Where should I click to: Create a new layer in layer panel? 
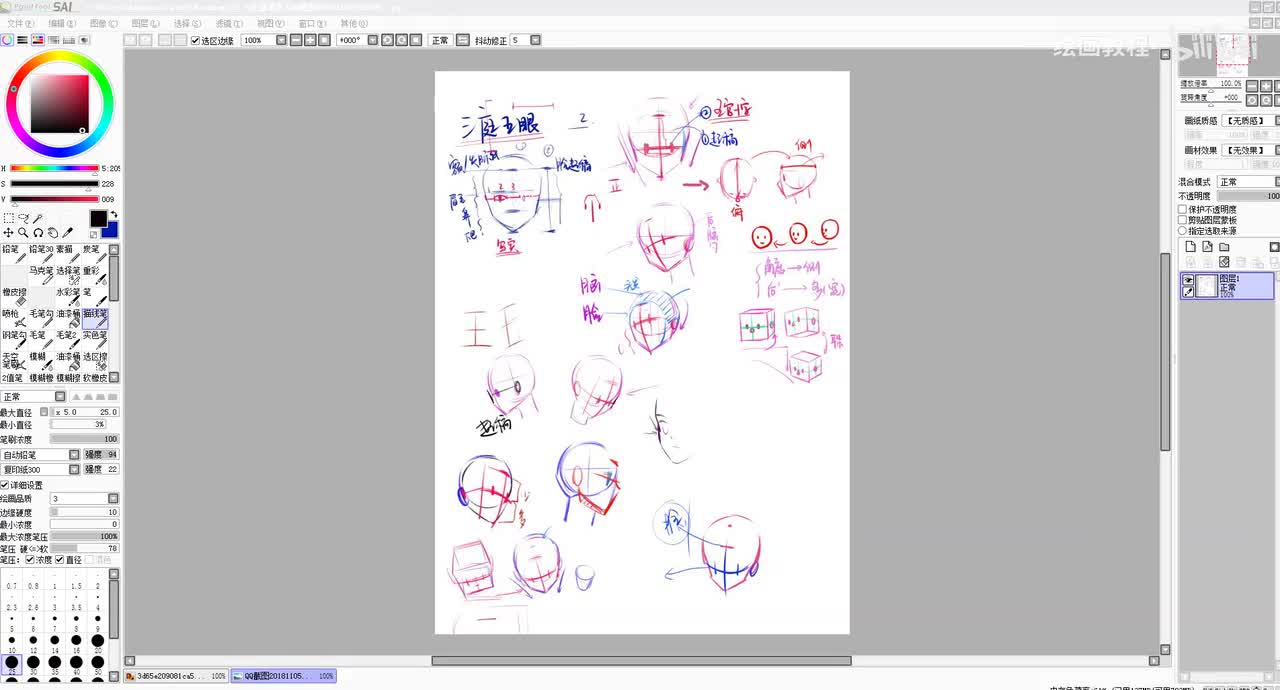coord(1190,246)
